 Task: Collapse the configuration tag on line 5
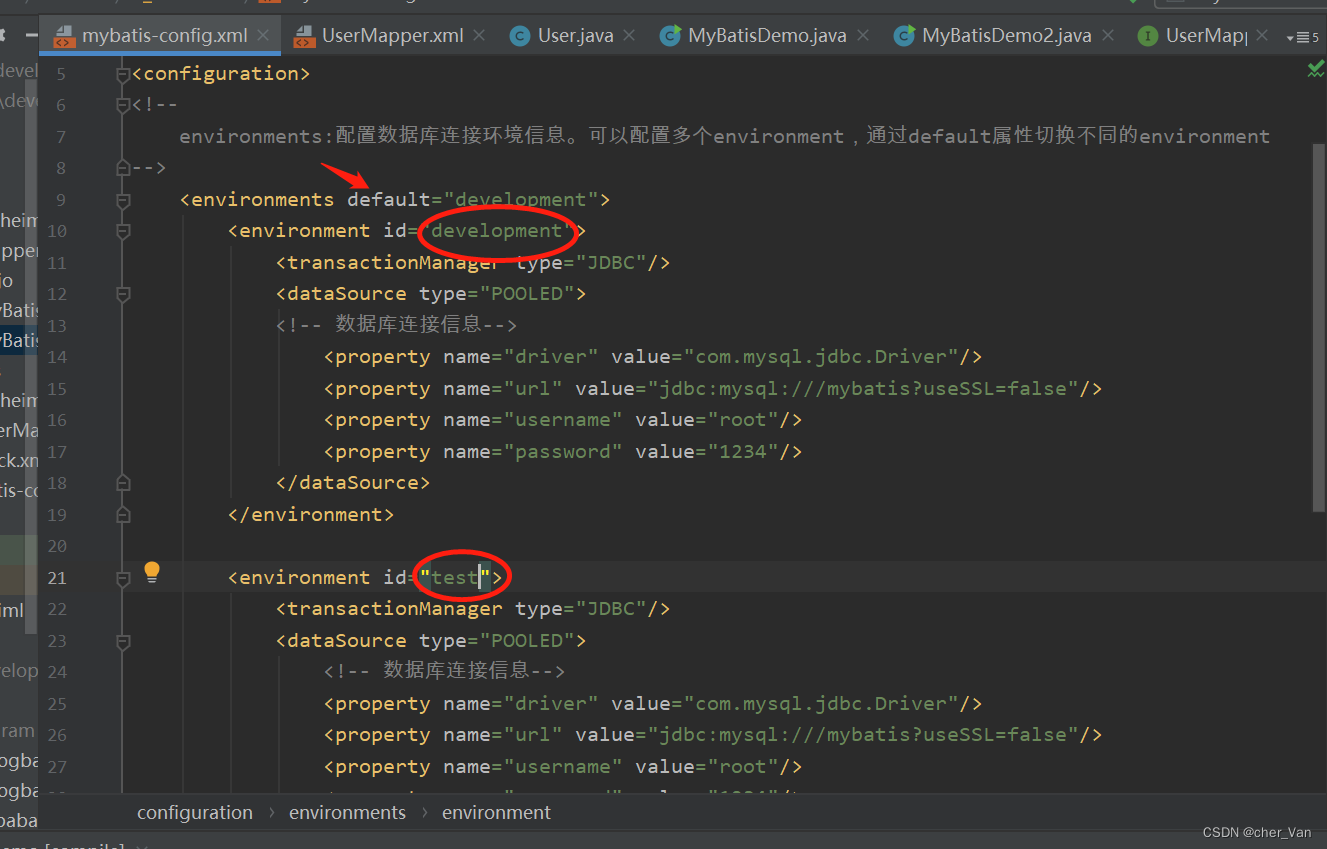pos(123,74)
